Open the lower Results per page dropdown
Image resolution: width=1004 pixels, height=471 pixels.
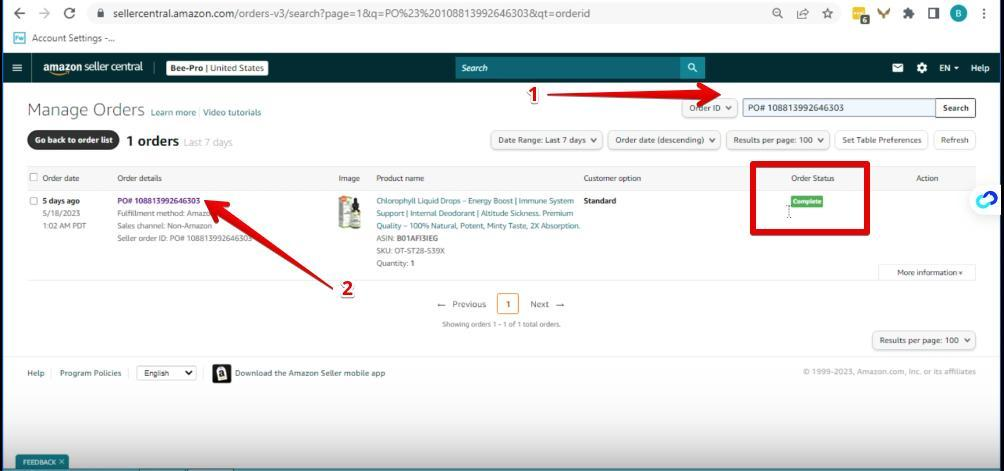[924, 340]
